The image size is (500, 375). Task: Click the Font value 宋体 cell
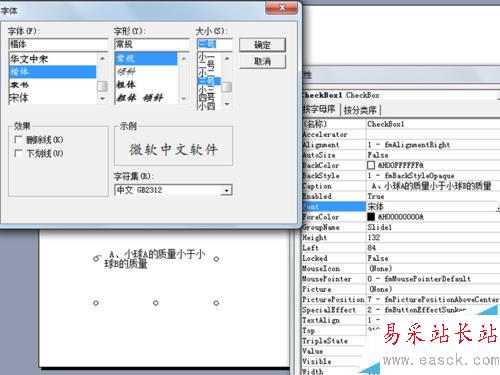430,207
